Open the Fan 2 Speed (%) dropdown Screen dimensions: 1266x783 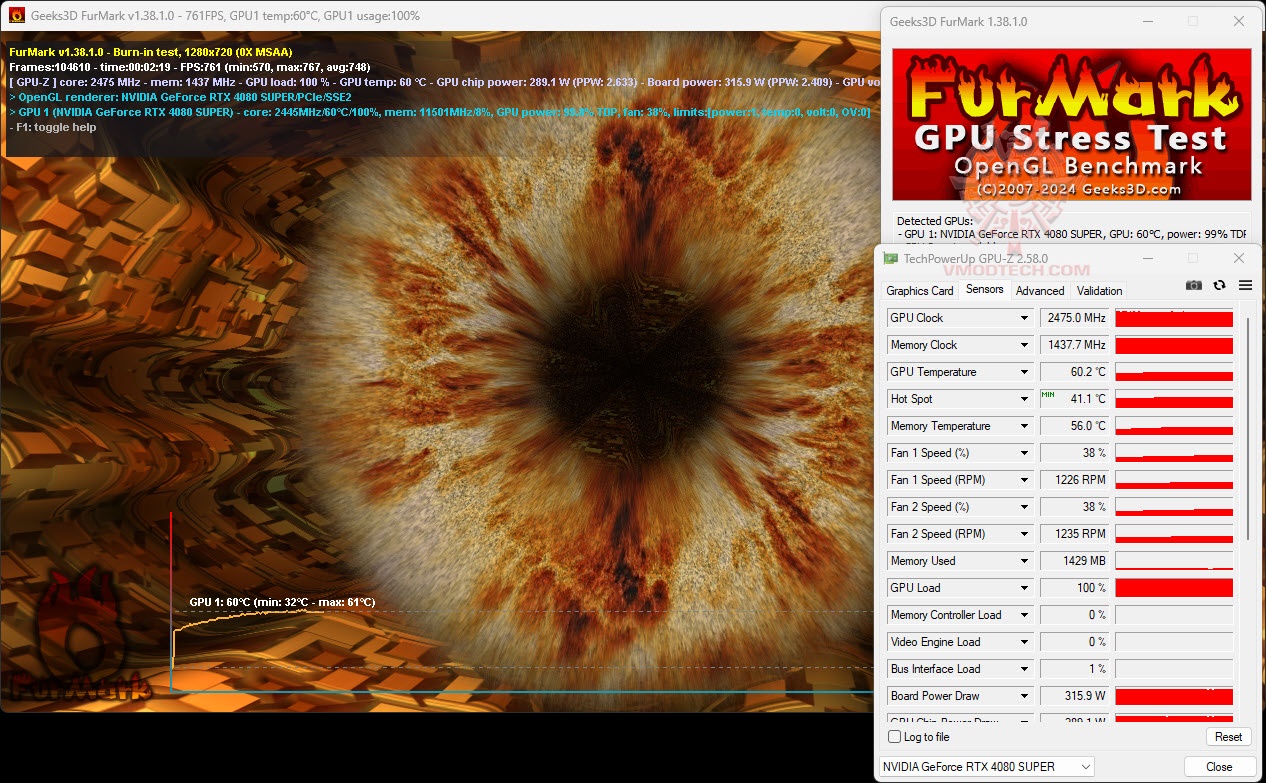pos(1024,507)
